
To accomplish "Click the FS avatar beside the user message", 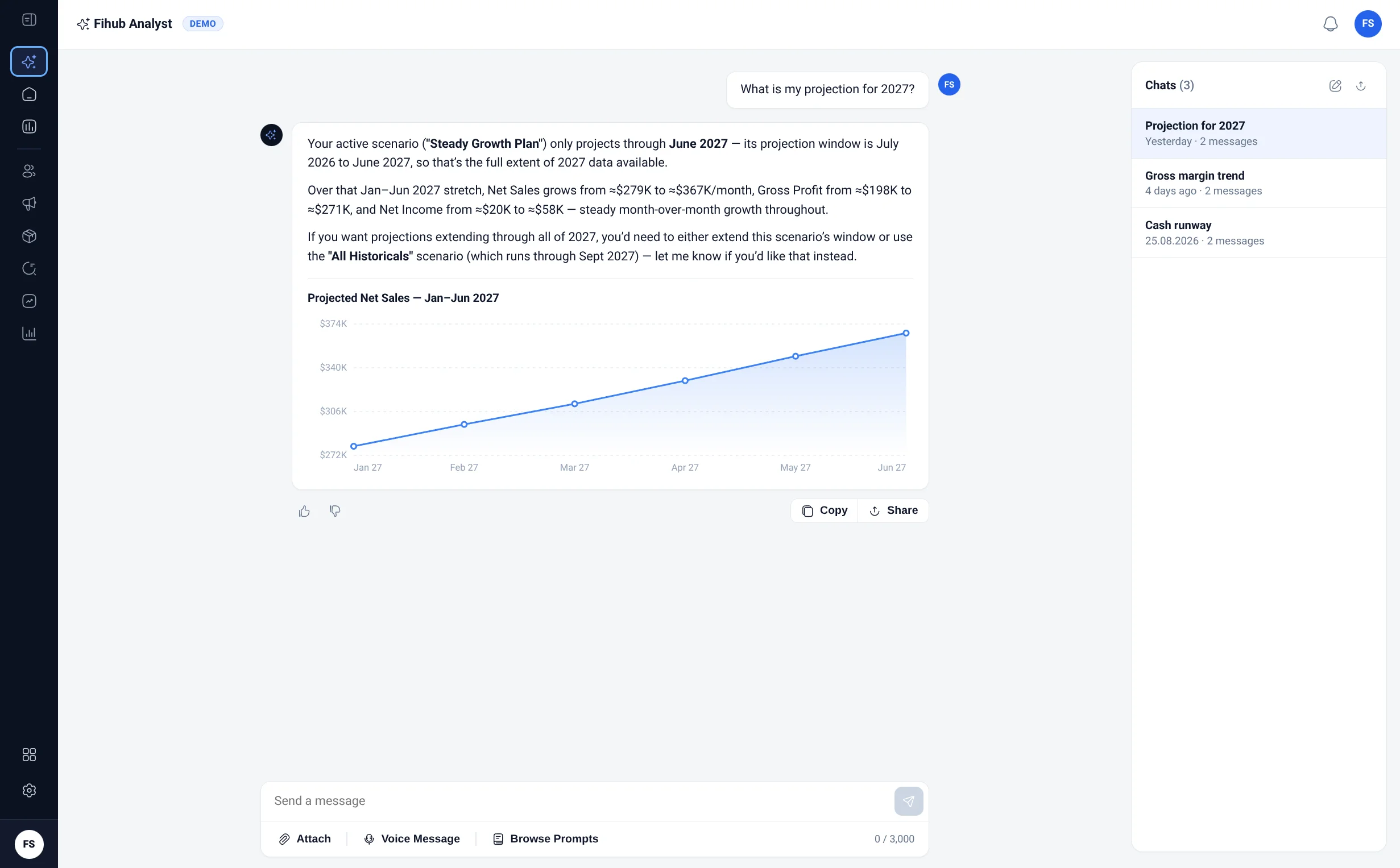I will click(948, 84).
